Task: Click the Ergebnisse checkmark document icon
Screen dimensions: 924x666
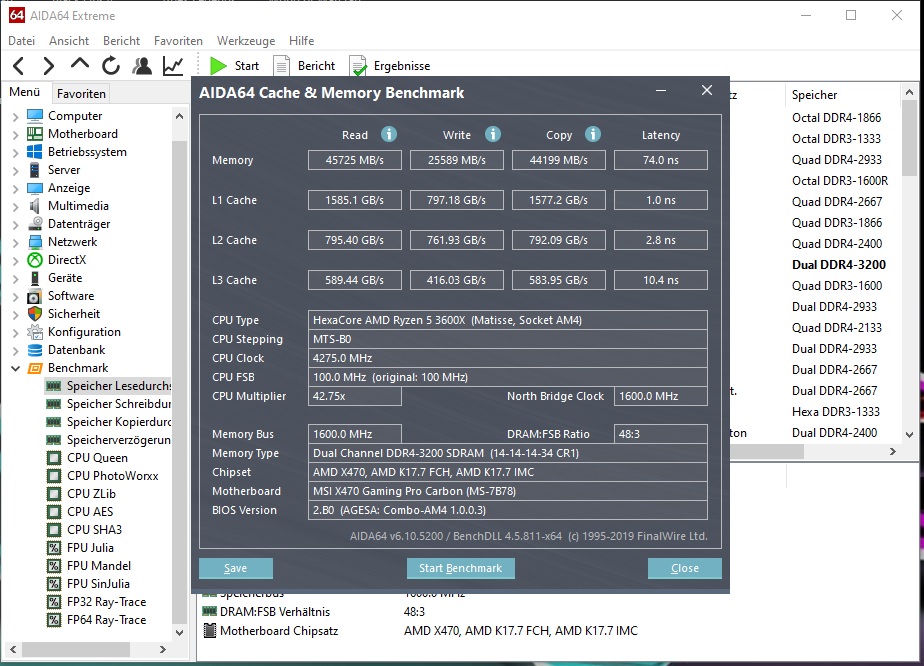Action: [358, 66]
